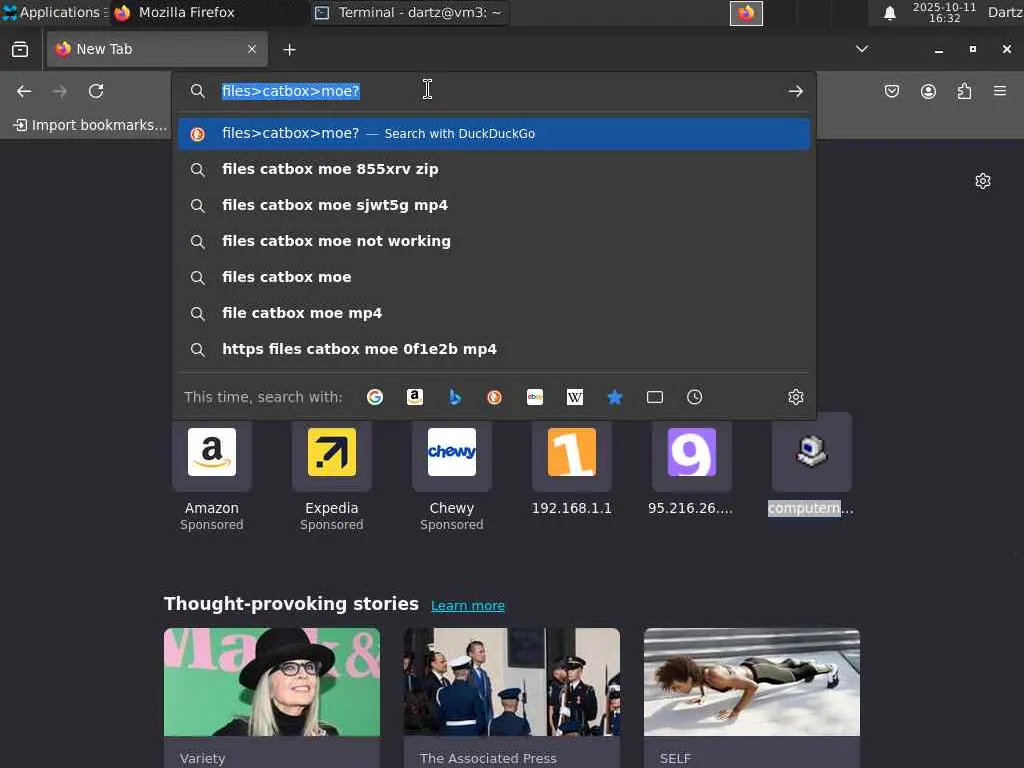Click the 'Learn more' link
1024x768 pixels.
pos(468,605)
